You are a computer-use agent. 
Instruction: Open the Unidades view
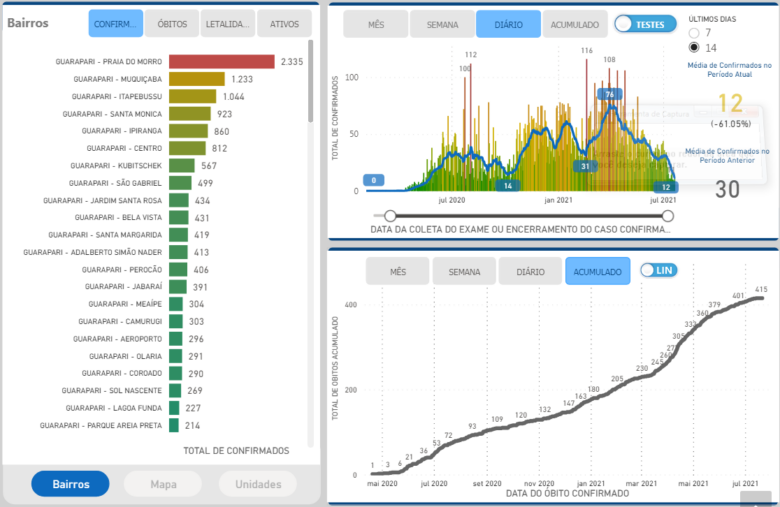(x=257, y=484)
